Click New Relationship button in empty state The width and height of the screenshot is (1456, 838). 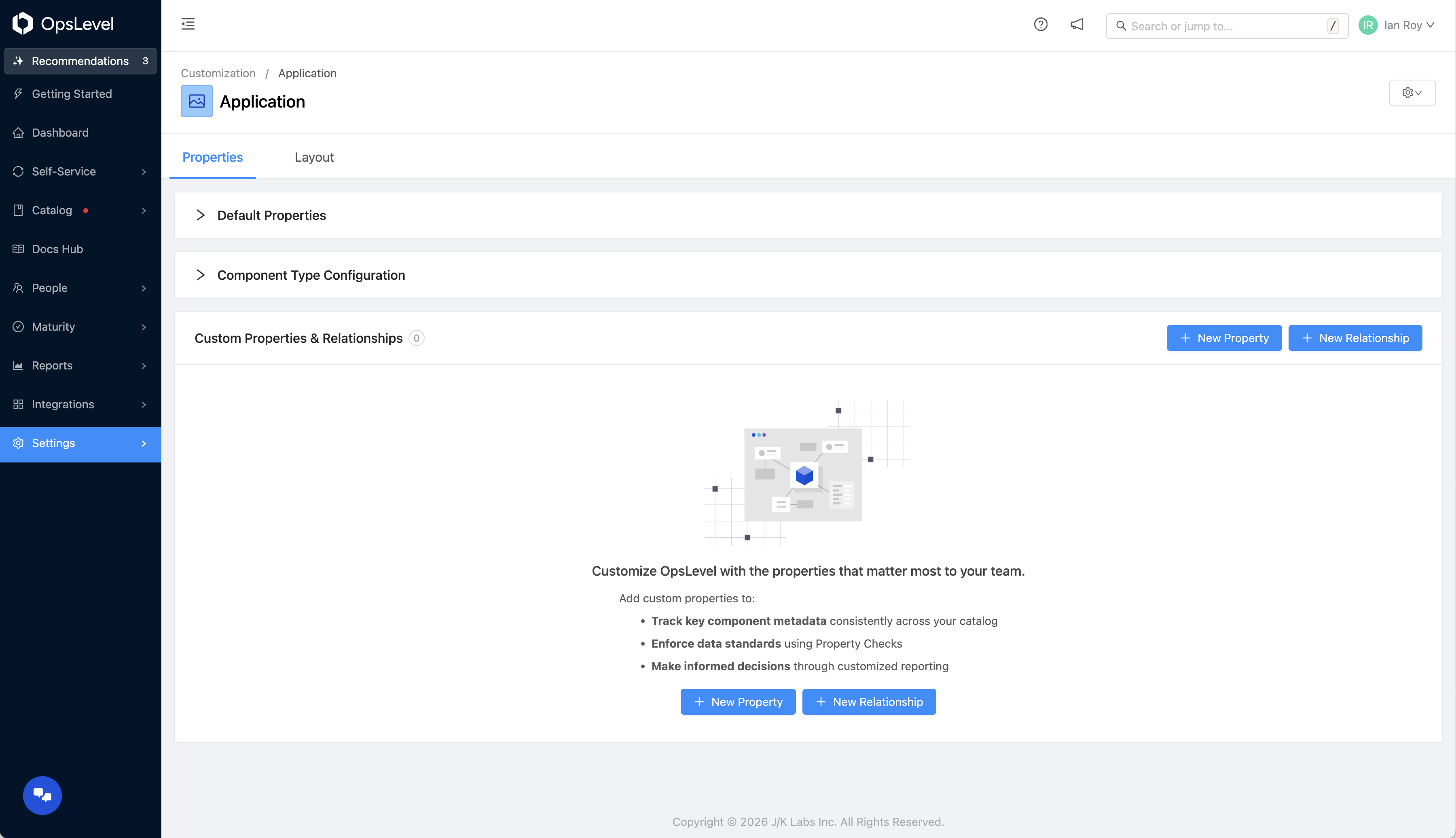869,702
